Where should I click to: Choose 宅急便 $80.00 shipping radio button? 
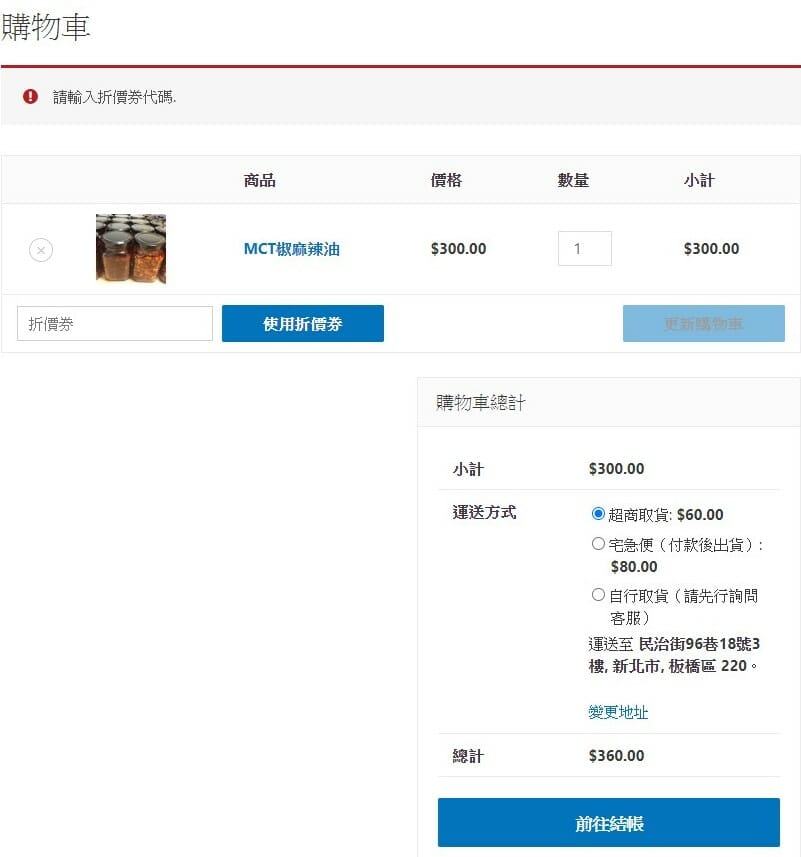598,544
